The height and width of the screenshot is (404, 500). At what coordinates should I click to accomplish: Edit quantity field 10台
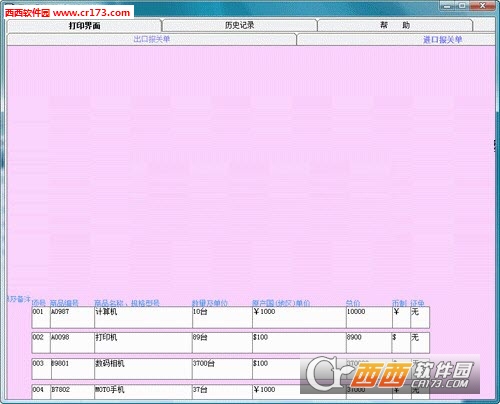click(222, 317)
